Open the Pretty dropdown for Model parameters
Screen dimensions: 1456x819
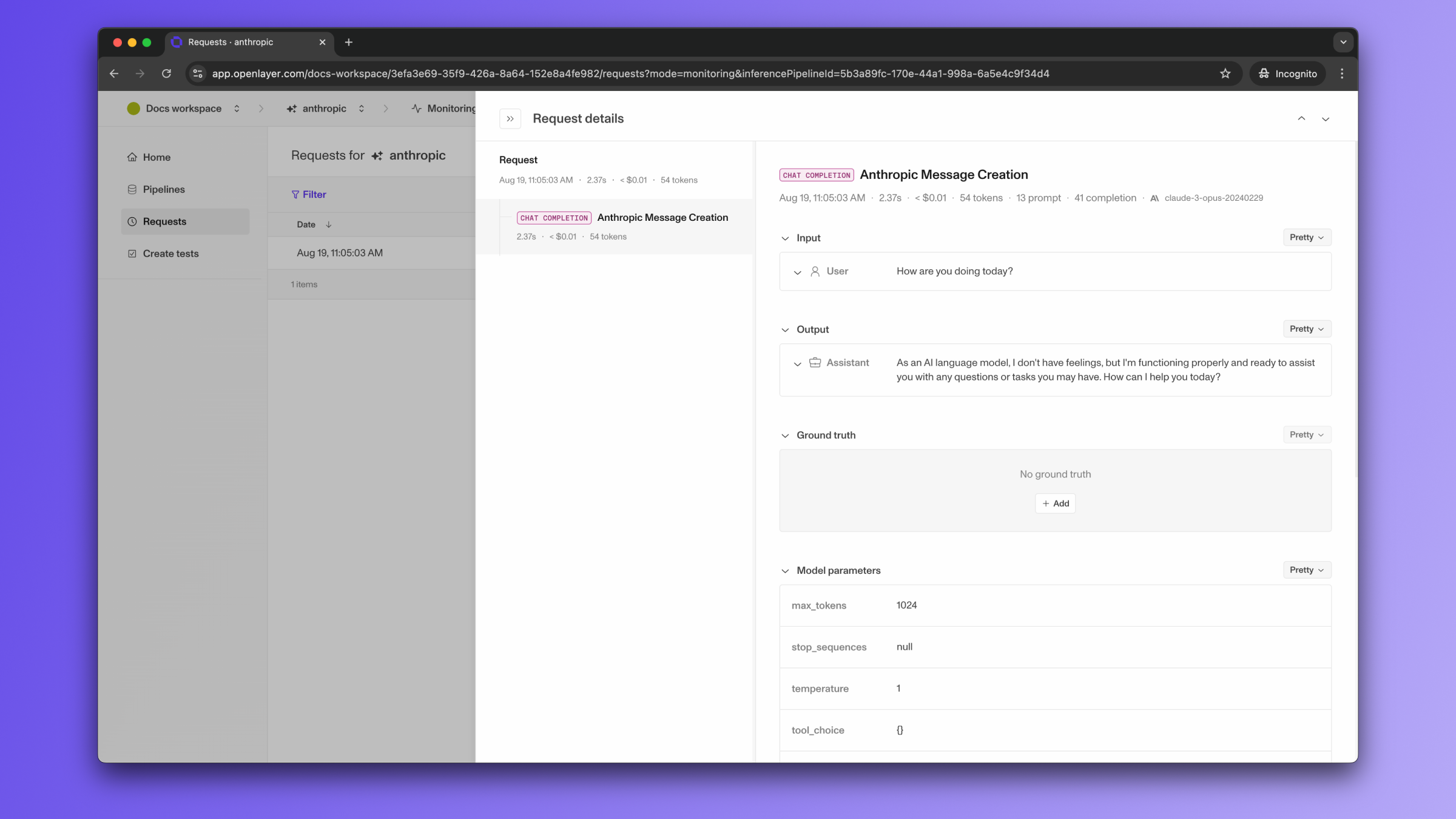(1307, 570)
